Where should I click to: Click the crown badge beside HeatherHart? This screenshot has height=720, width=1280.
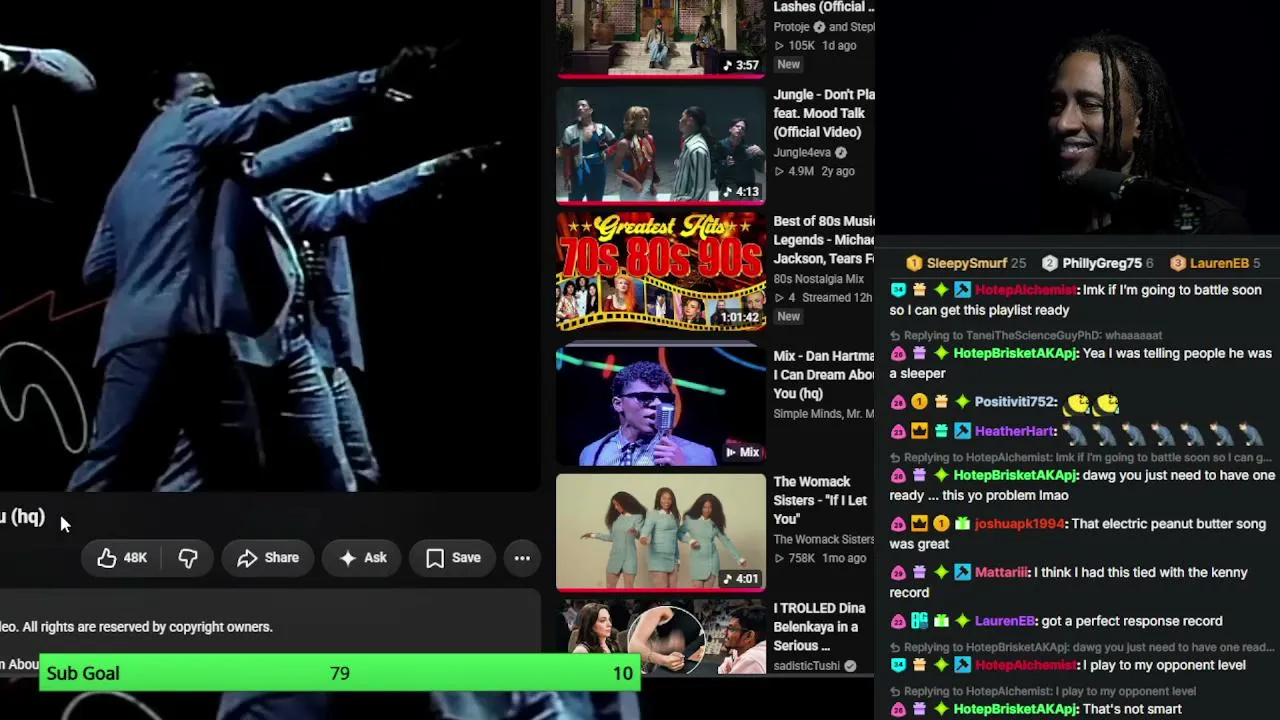pos(919,431)
